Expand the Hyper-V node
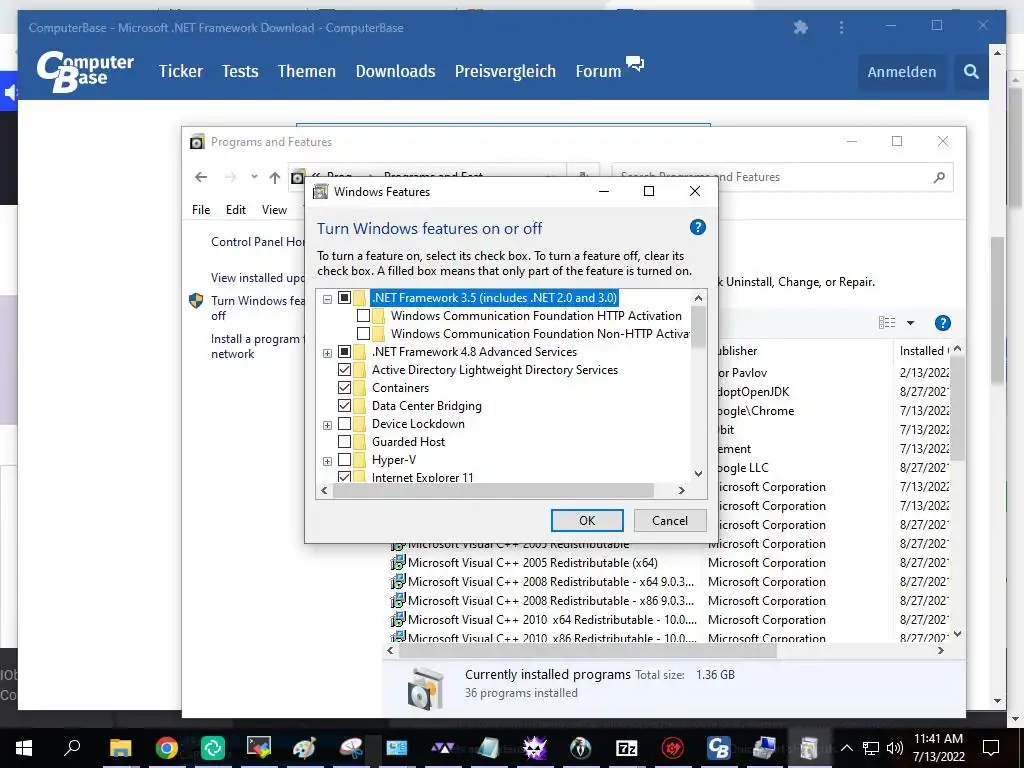Image resolution: width=1024 pixels, height=768 pixels. pyautogui.click(x=327, y=461)
